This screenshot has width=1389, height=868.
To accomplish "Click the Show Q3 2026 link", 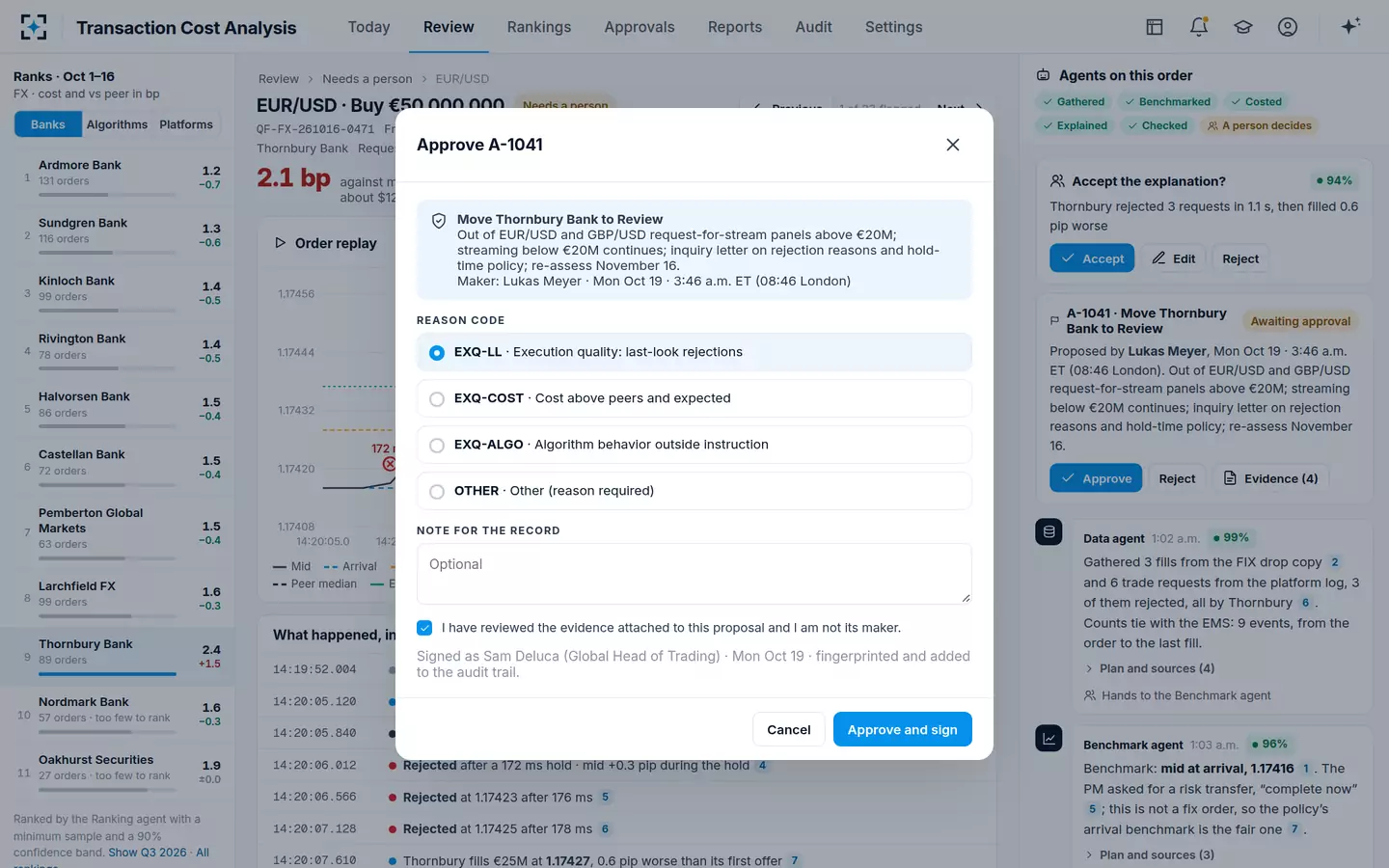I will click(148, 853).
